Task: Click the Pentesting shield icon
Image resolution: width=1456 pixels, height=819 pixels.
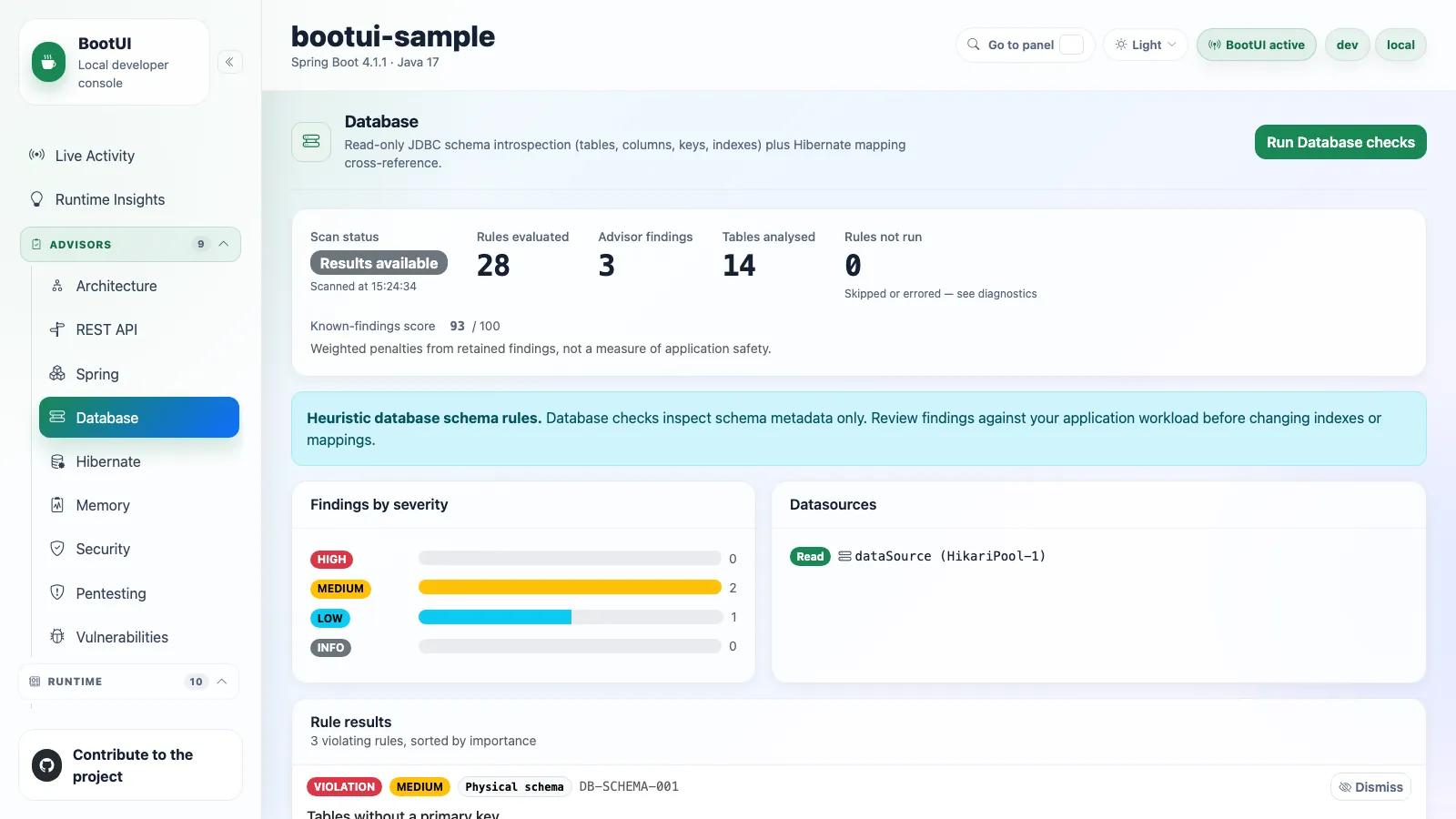Action: click(57, 592)
